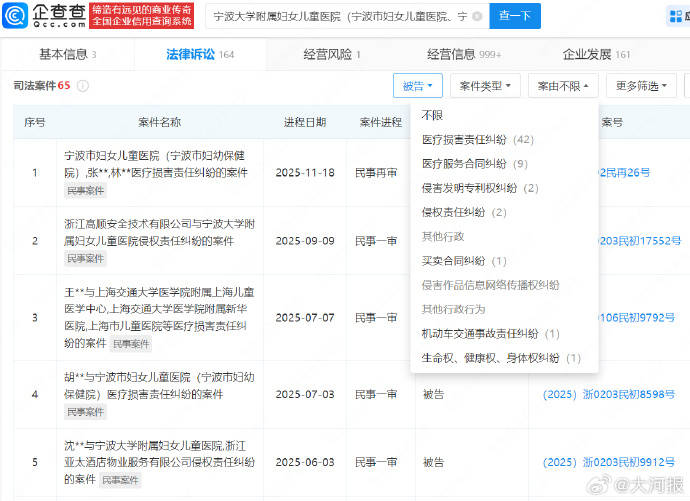690x501 pixels.
Task: Click the 案件进程 column header
Action: (x=381, y=122)
